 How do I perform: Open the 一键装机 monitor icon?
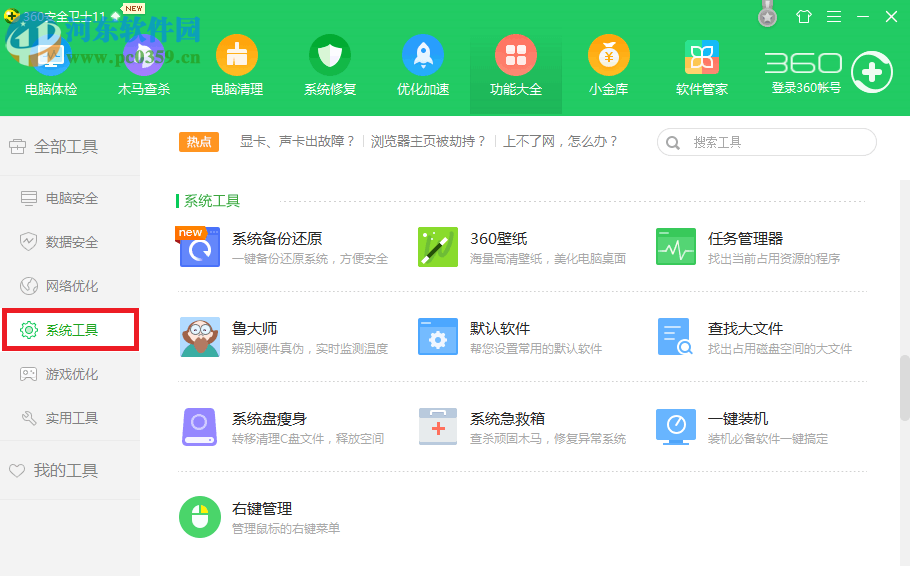pyautogui.click(x=675, y=427)
